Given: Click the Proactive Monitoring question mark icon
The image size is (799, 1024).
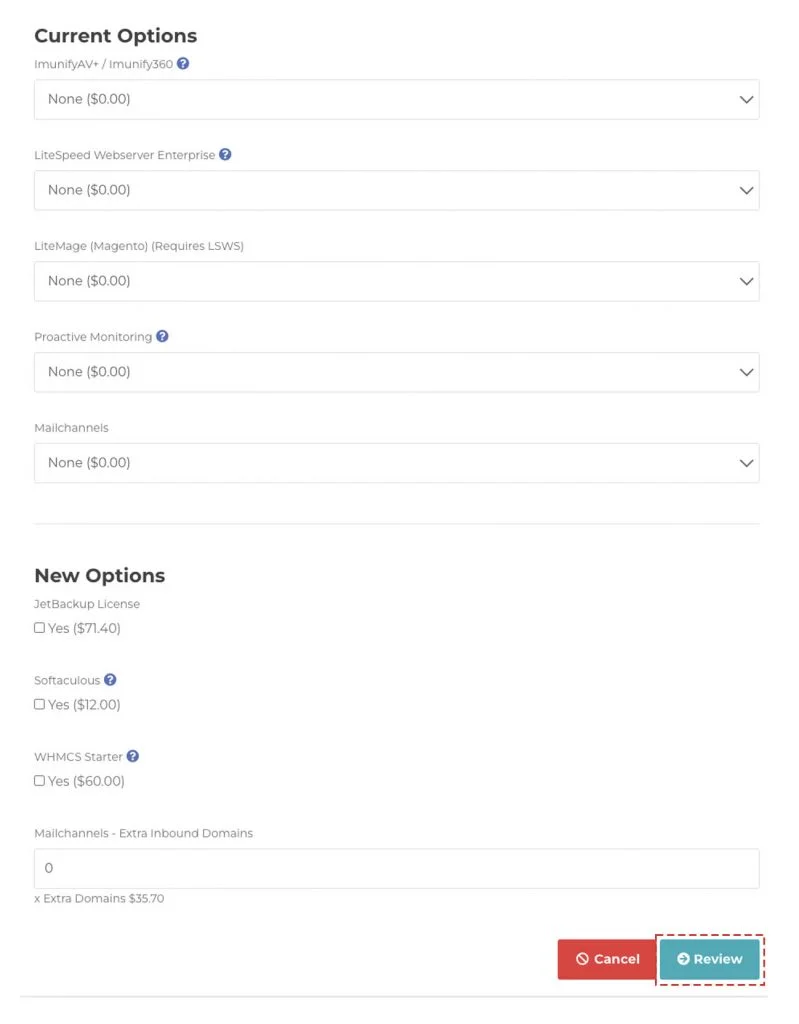Looking at the screenshot, I should pyautogui.click(x=163, y=337).
